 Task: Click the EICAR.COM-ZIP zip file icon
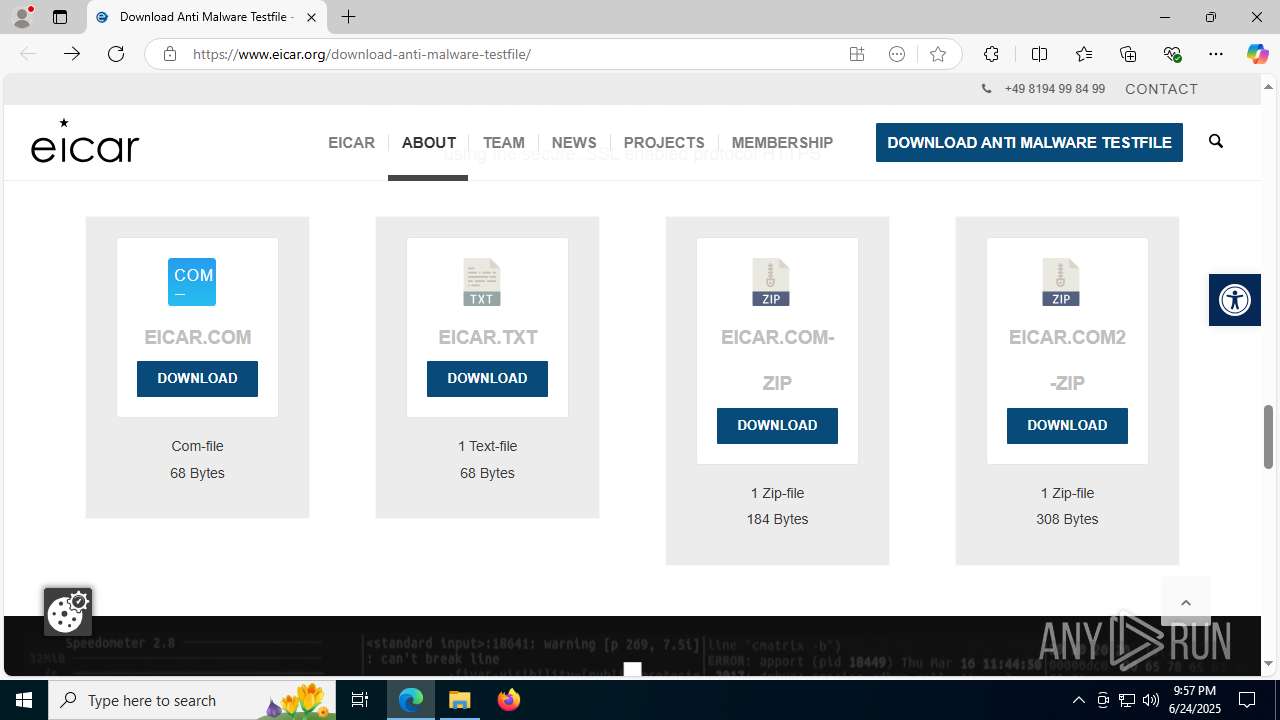click(x=771, y=282)
